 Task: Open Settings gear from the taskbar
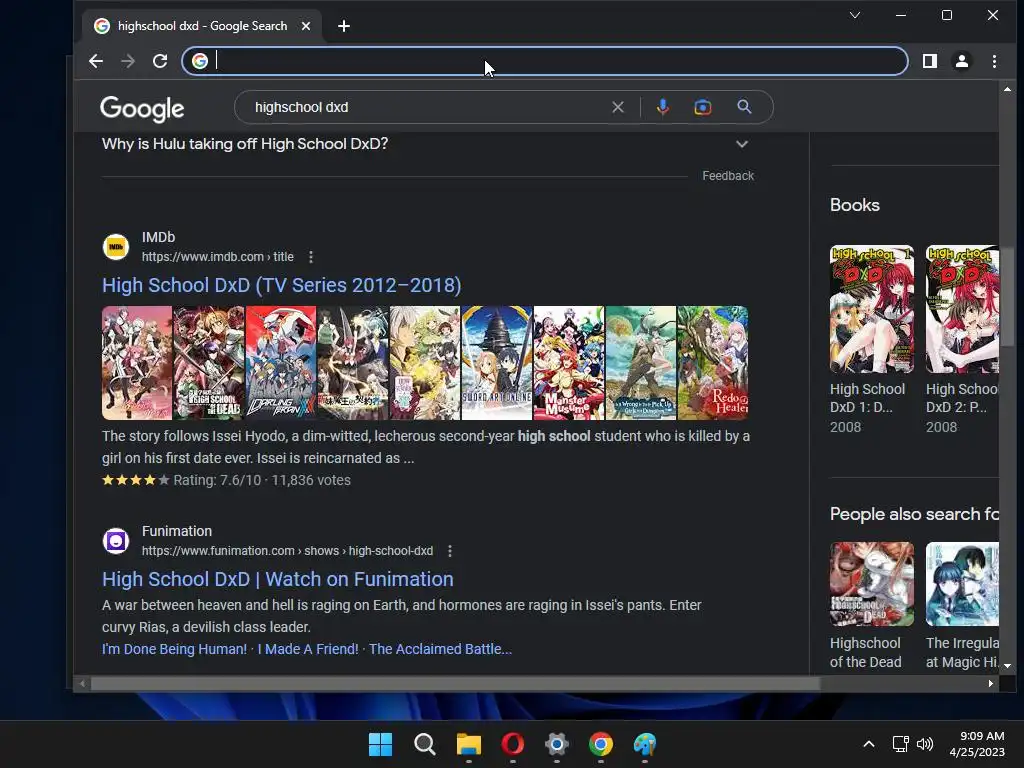coord(556,744)
